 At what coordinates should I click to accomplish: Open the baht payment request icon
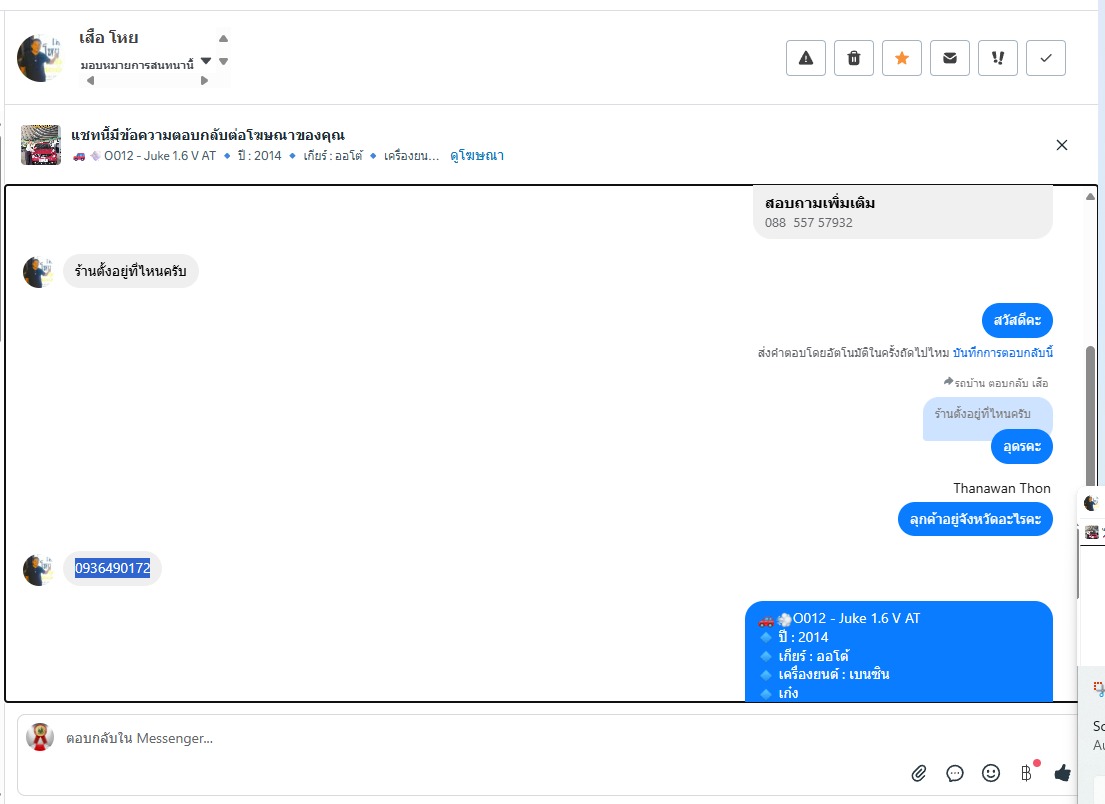[1027, 773]
